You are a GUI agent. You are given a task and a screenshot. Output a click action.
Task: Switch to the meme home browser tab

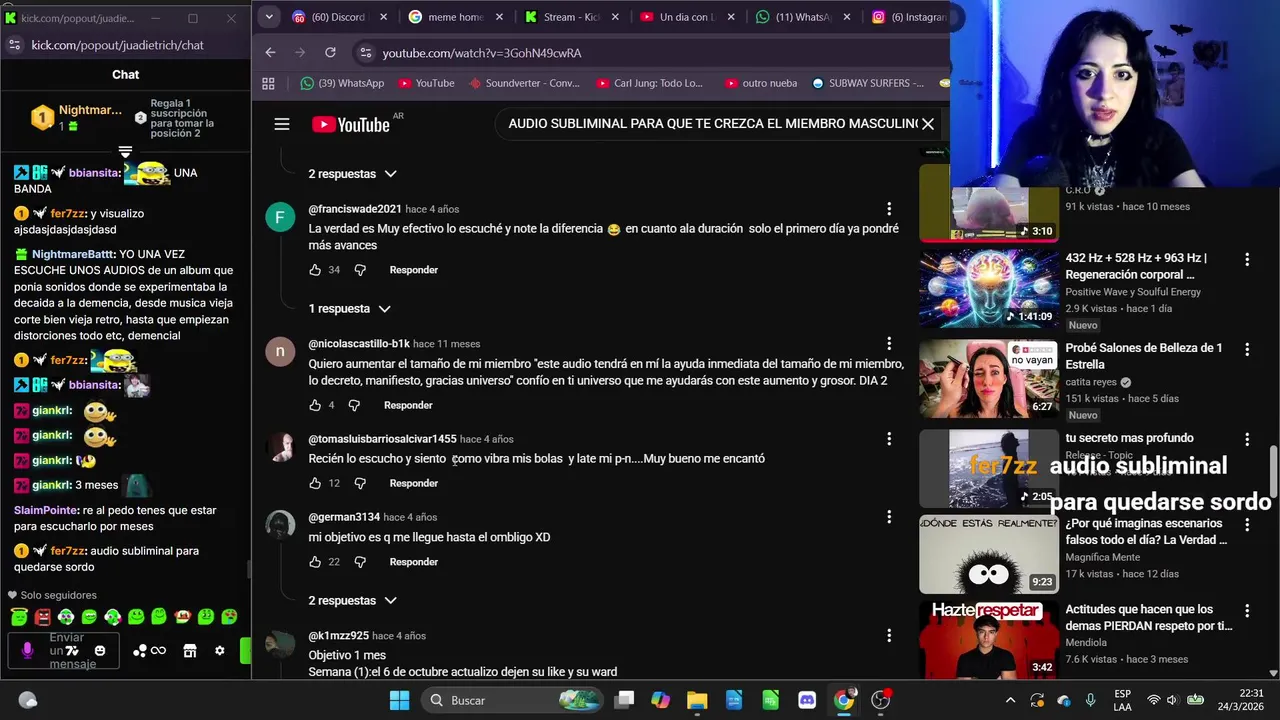(456, 17)
